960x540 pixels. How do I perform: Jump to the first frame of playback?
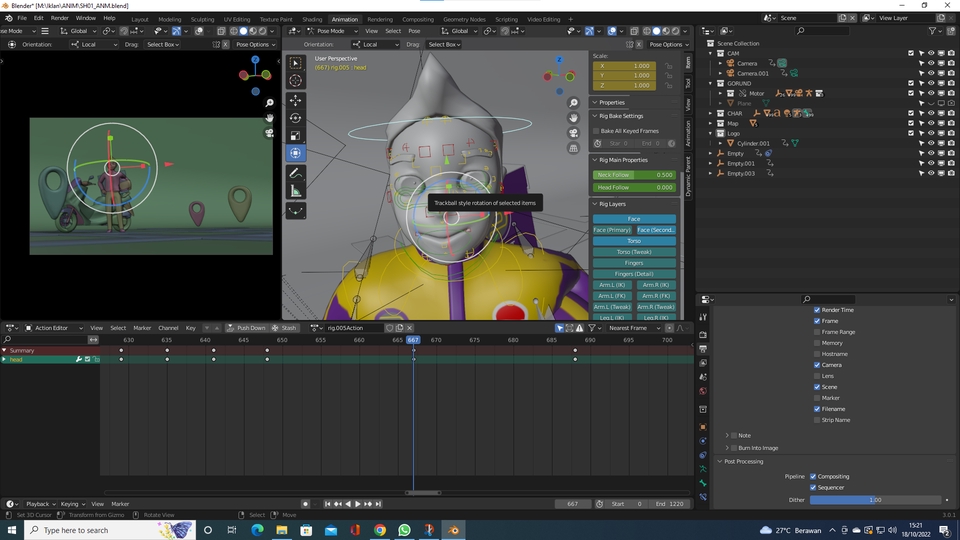(327, 504)
